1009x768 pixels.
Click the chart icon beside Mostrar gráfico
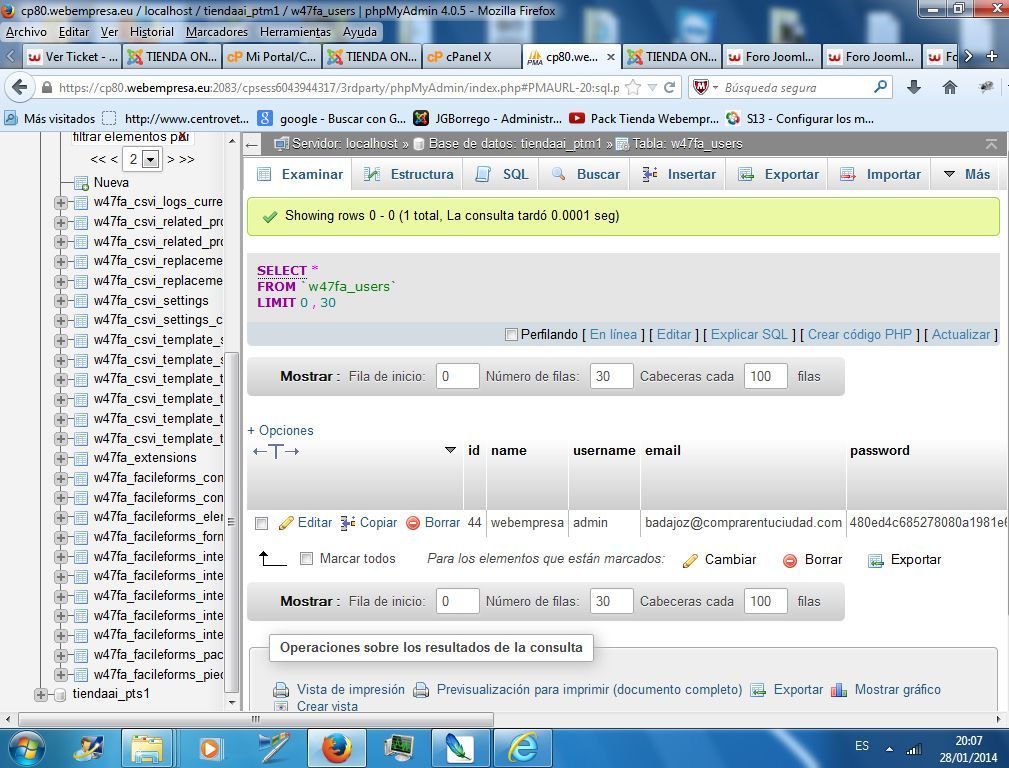[838, 690]
